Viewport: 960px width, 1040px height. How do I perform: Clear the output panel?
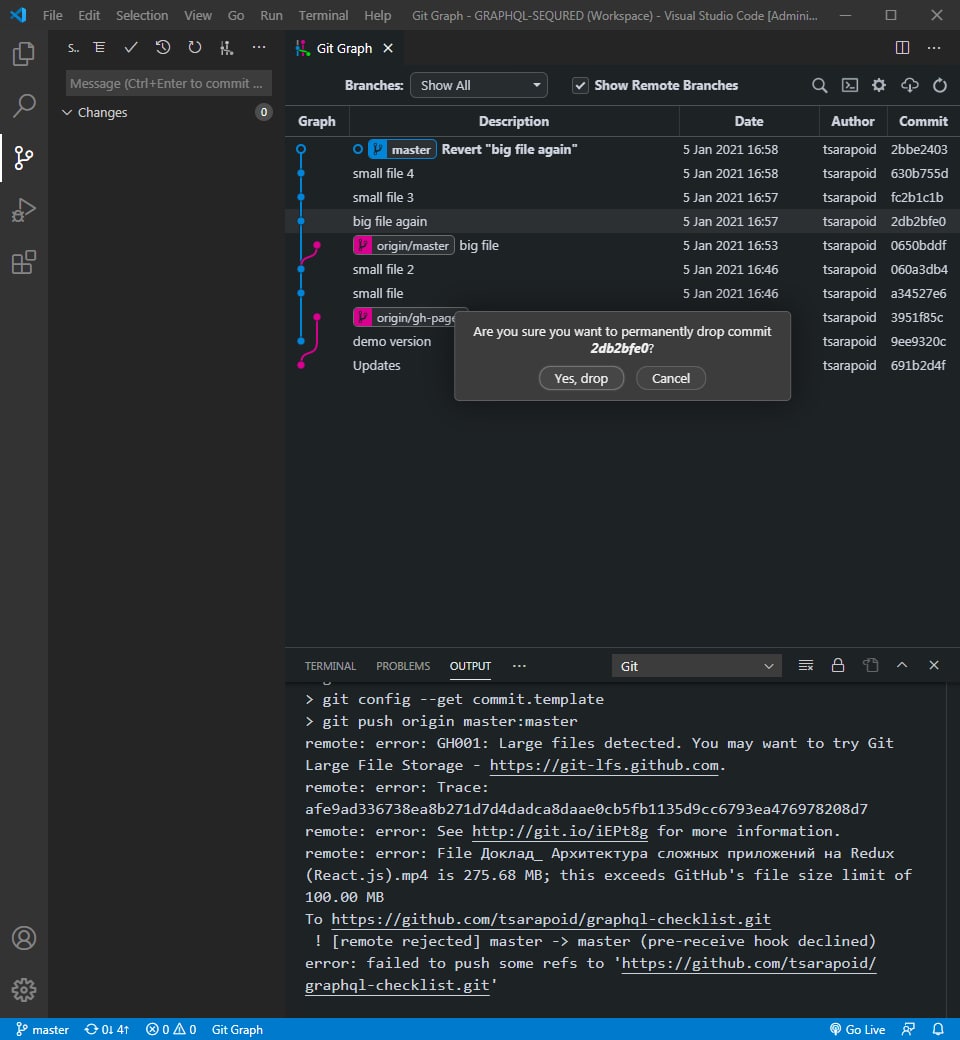point(805,665)
